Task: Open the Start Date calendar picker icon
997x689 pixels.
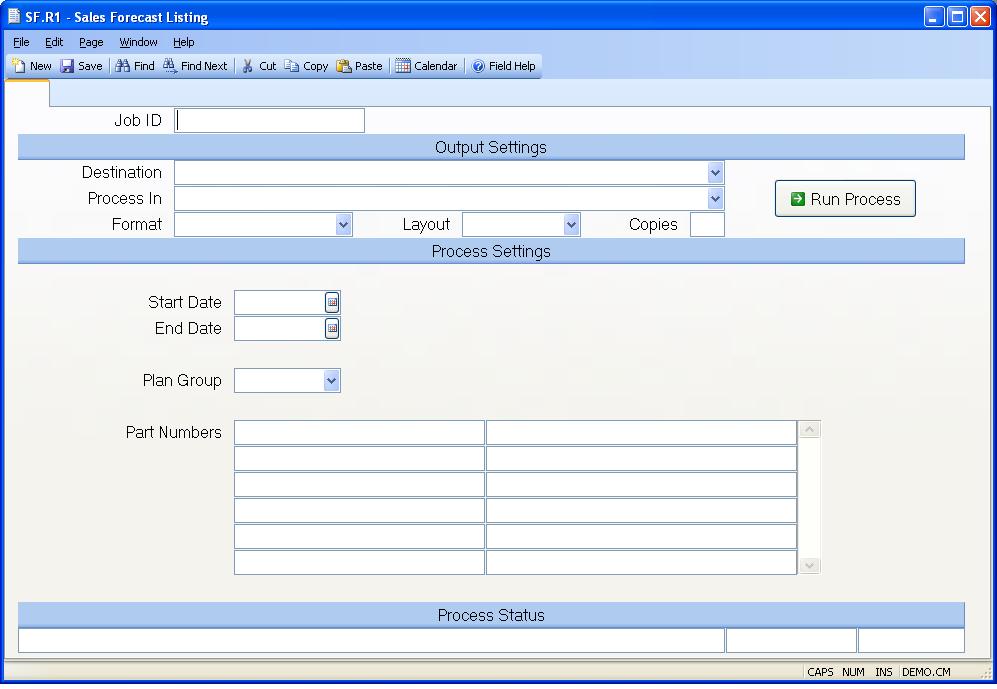Action: pyautogui.click(x=332, y=303)
